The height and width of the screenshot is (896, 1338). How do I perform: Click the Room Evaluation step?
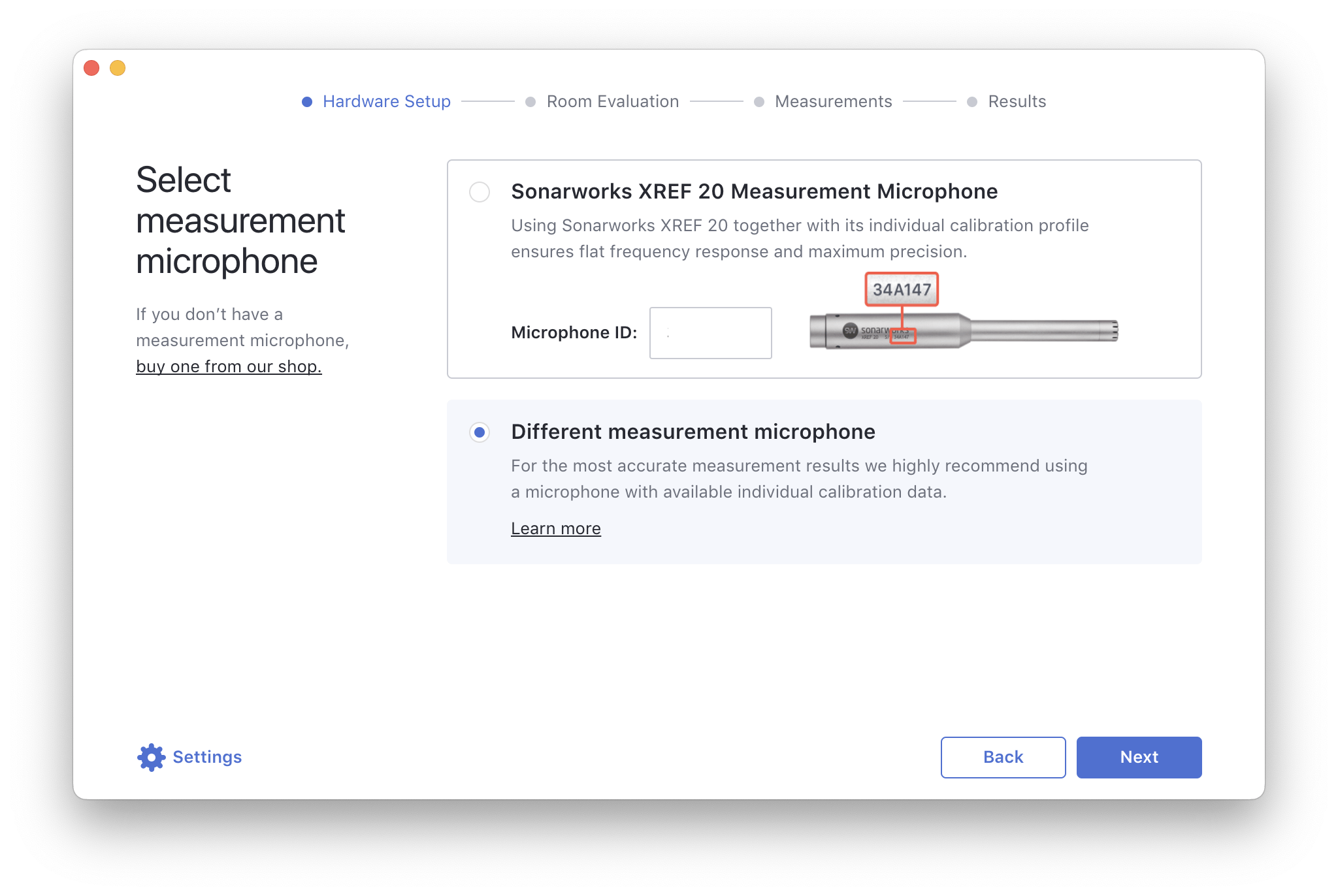612,101
